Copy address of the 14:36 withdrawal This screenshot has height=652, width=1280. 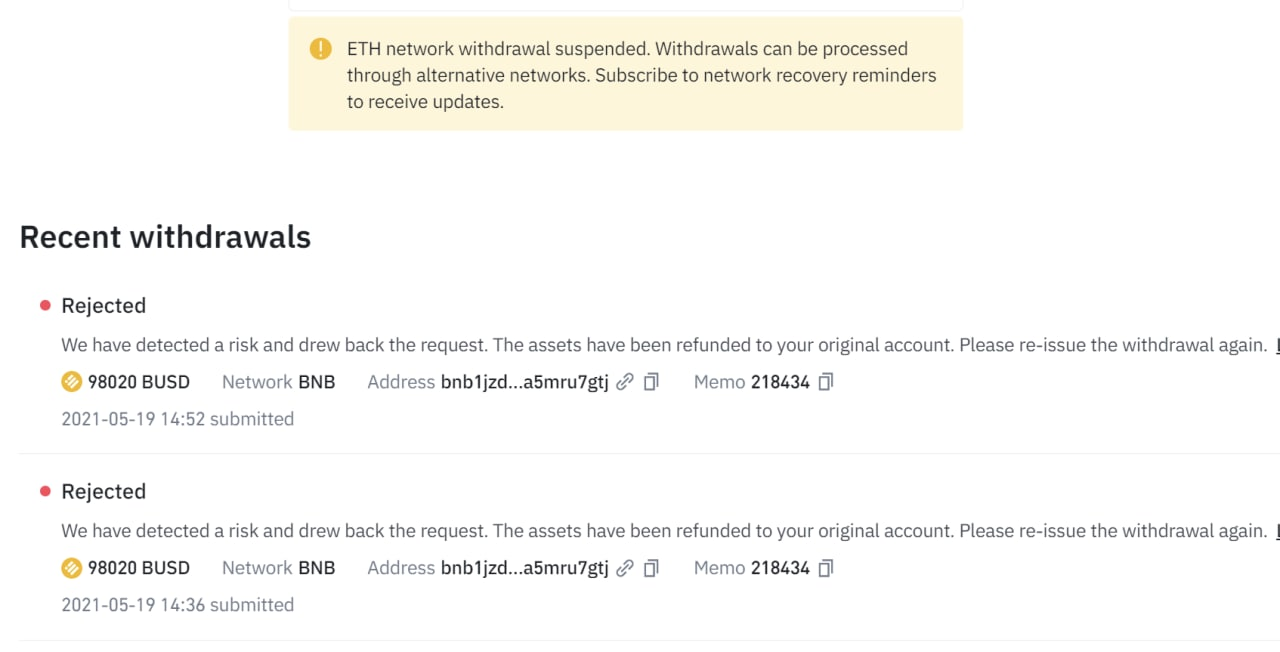(651, 568)
